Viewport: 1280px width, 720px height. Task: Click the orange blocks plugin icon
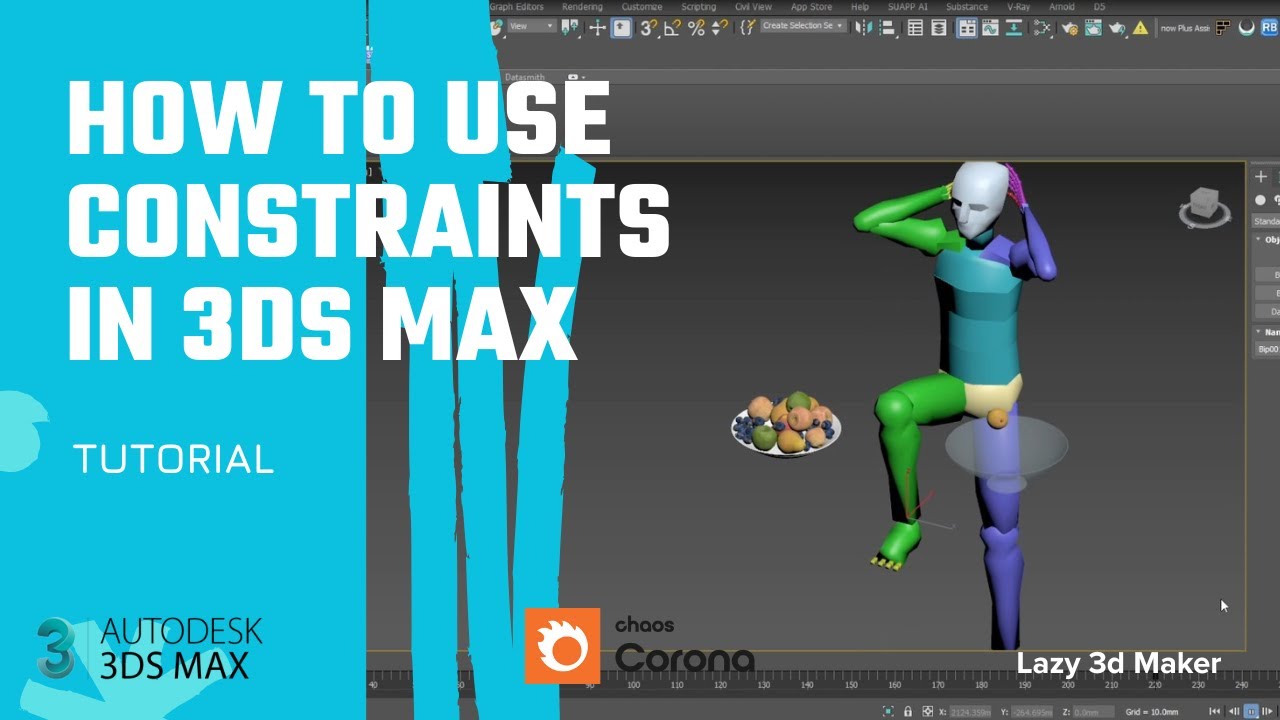pyautogui.click(x=1223, y=28)
